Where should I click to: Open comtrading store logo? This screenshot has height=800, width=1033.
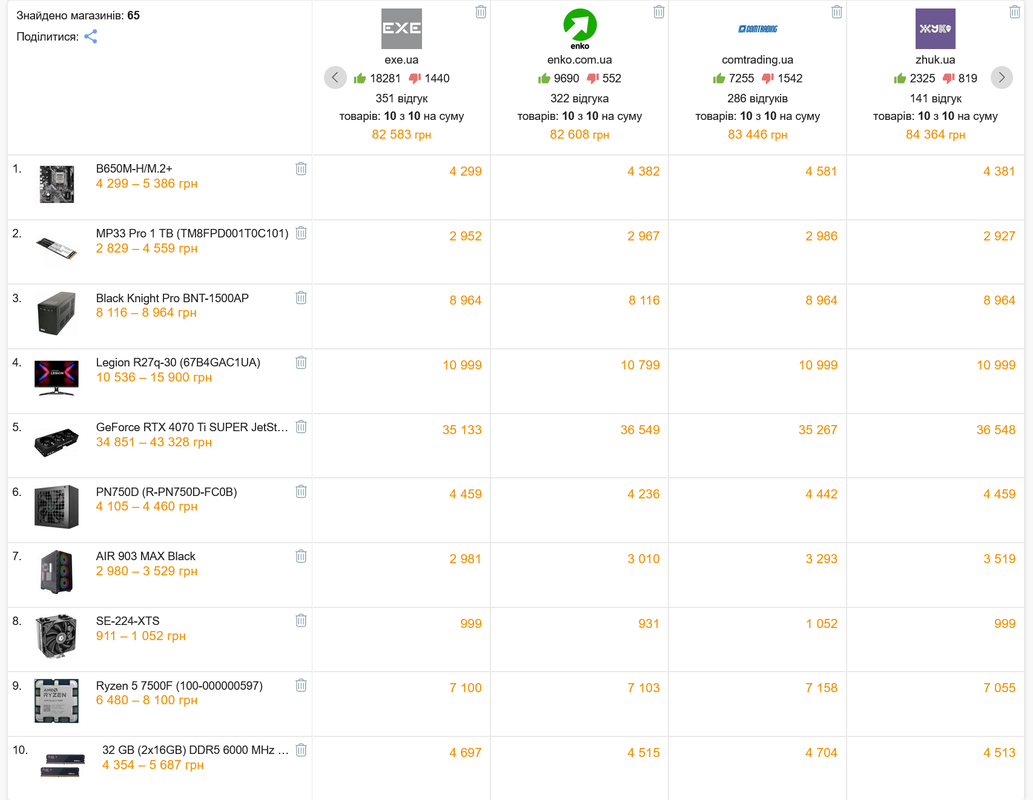[x=758, y=29]
